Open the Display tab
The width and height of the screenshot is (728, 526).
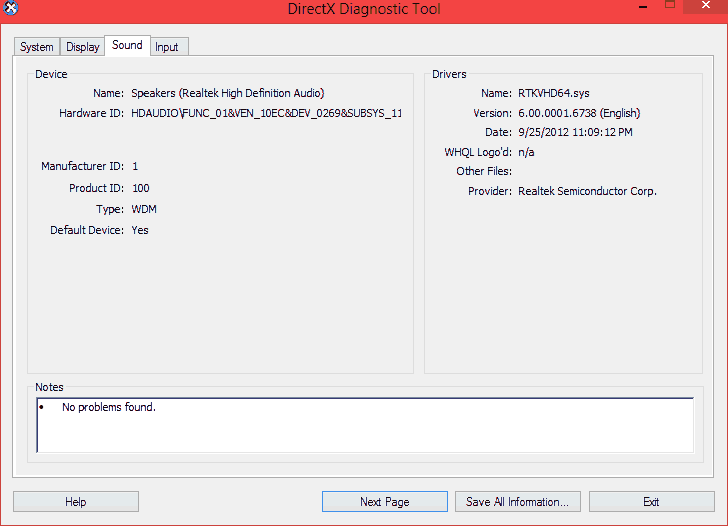[x=83, y=47]
